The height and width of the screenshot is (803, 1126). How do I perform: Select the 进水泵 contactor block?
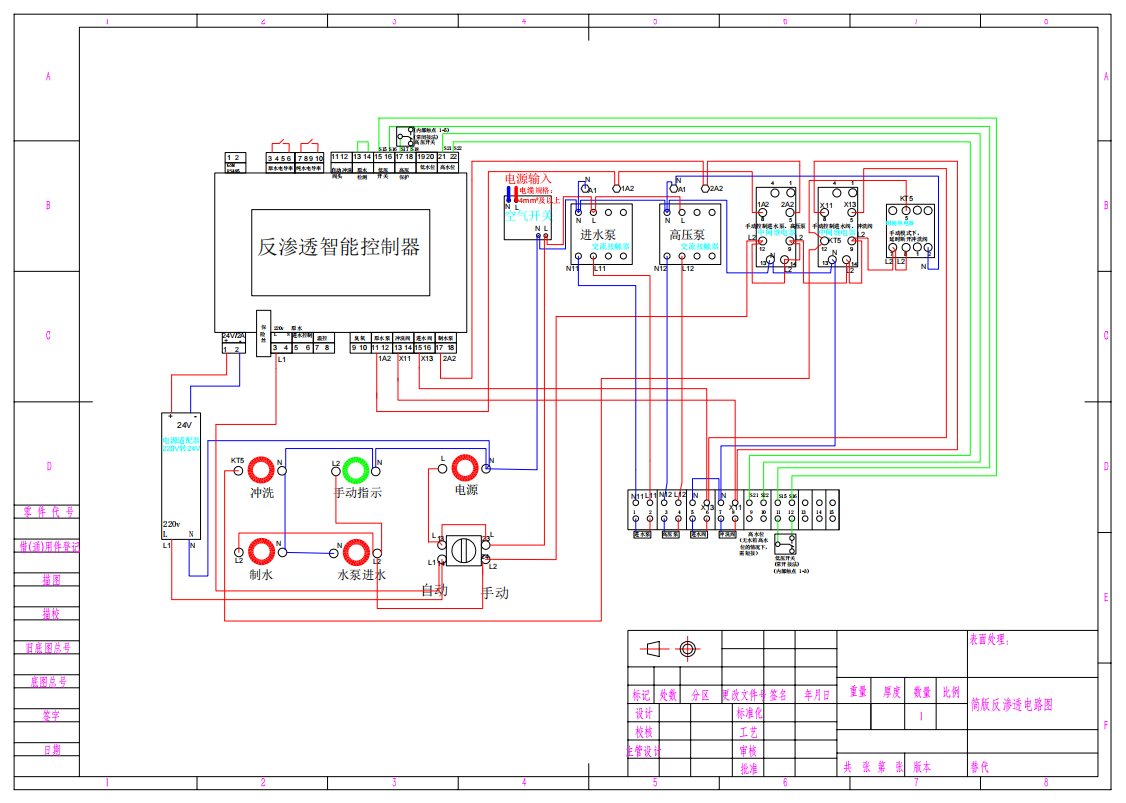tap(602, 234)
